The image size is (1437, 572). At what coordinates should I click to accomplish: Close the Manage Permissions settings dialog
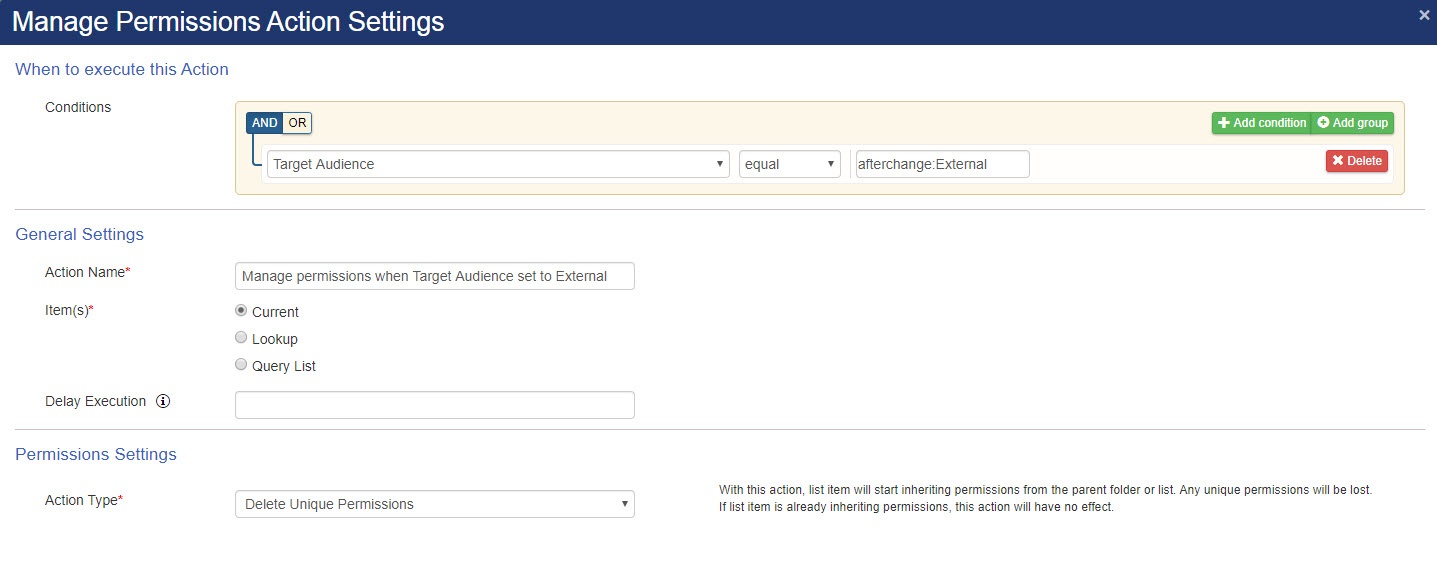click(x=1424, y=15)
